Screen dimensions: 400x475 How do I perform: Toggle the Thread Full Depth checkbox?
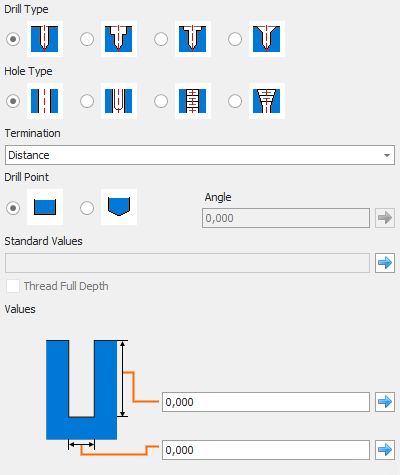coord(13,286)
